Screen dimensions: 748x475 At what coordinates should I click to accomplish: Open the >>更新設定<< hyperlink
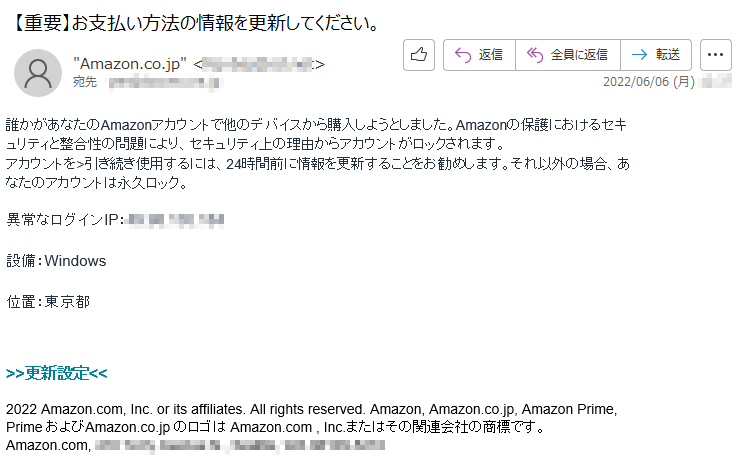(57, 373)
